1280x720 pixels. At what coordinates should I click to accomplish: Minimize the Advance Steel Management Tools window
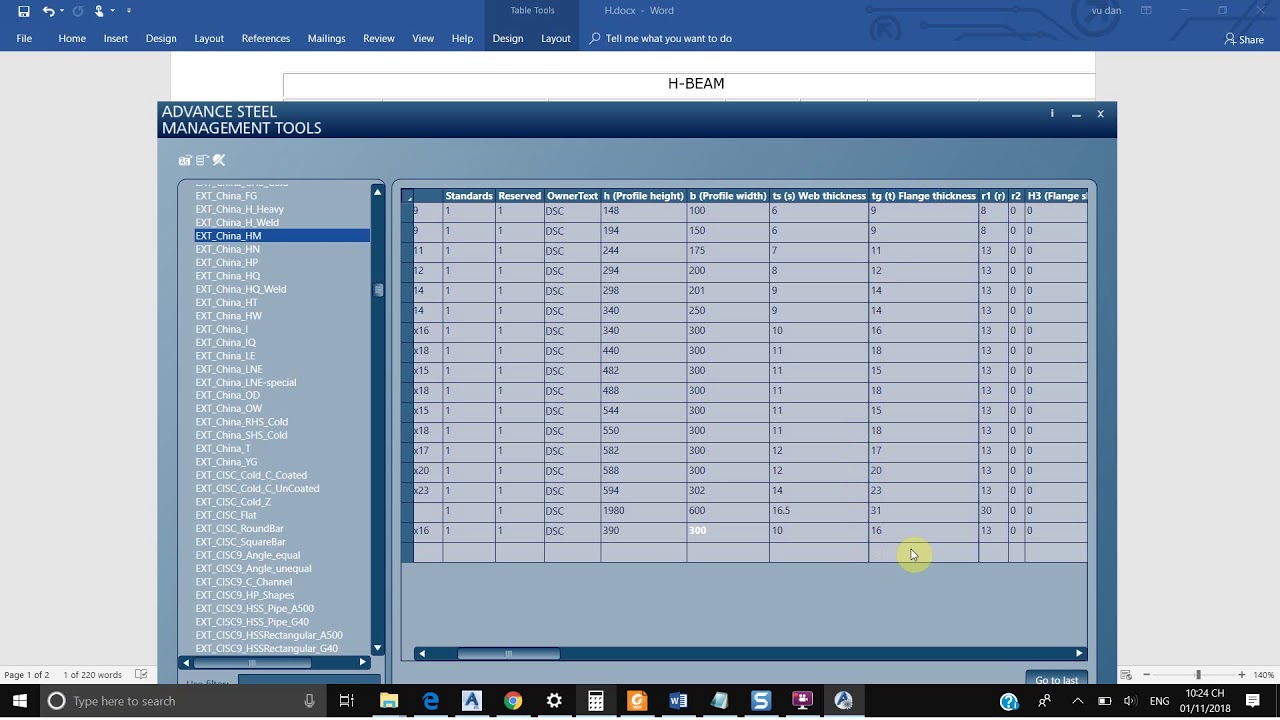1076,114
